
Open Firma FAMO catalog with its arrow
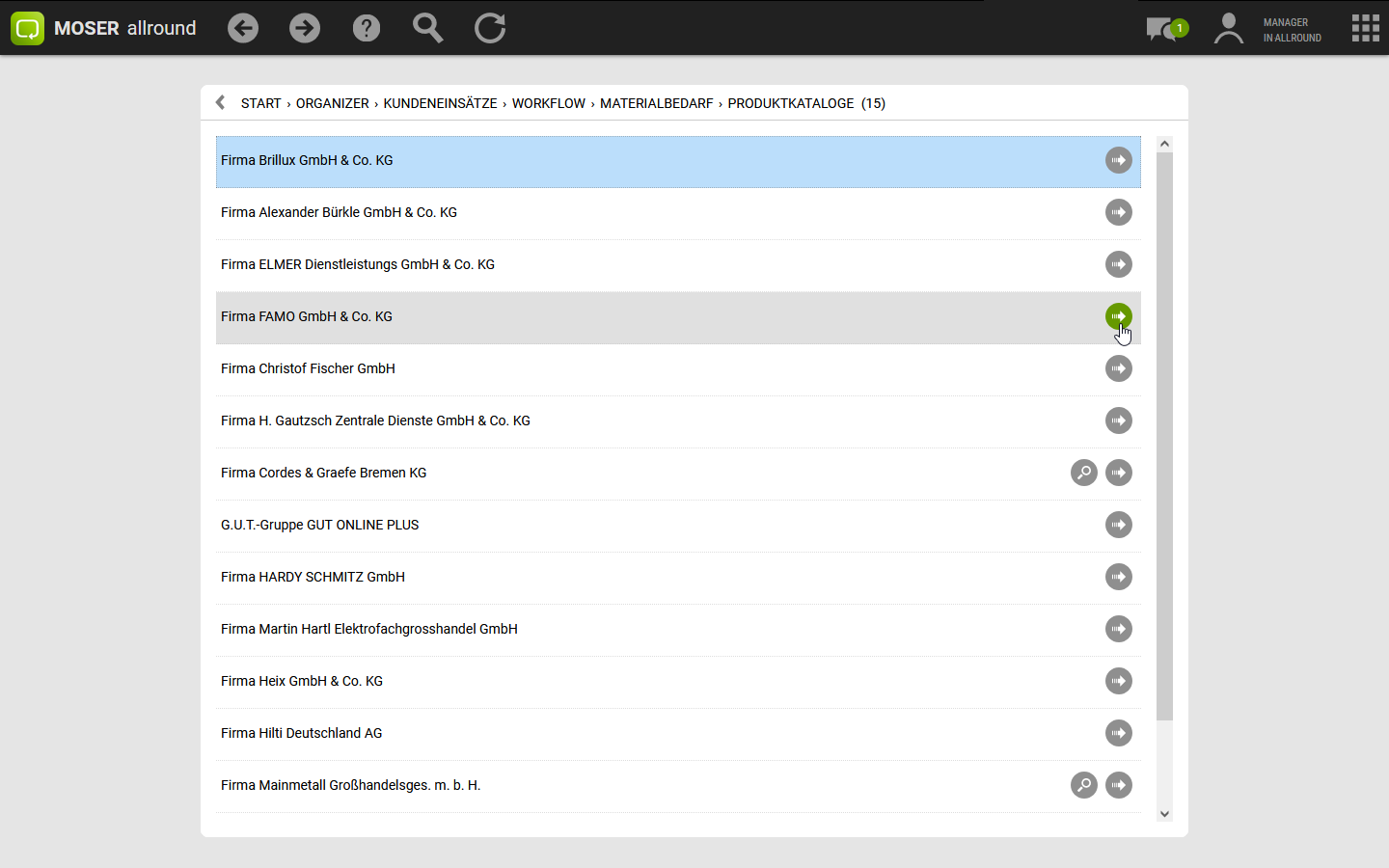coord(1118,316)
